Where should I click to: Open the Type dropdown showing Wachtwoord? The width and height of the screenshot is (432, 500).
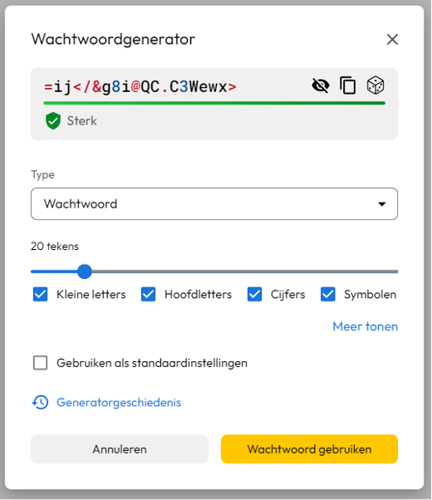pos(214,204)
